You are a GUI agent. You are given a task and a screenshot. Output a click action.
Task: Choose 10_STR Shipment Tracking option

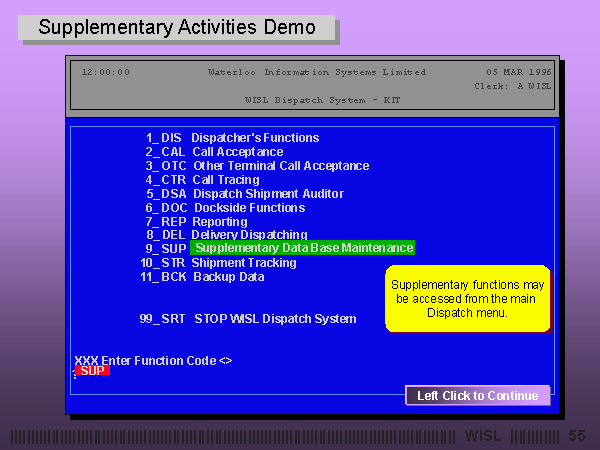(218, 263)
